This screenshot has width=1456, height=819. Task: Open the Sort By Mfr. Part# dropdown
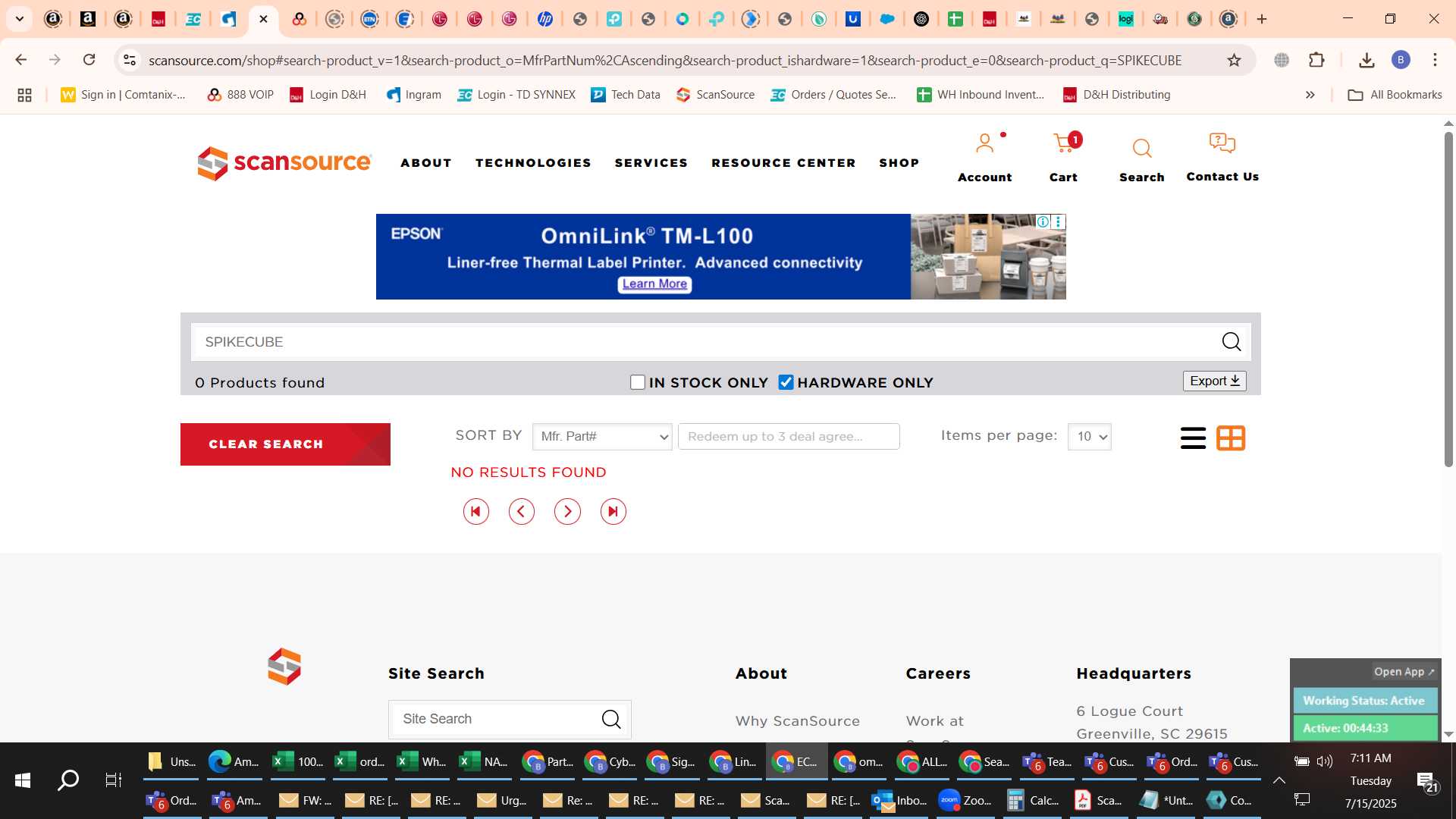pyautogui.click(x=602, y=437)
